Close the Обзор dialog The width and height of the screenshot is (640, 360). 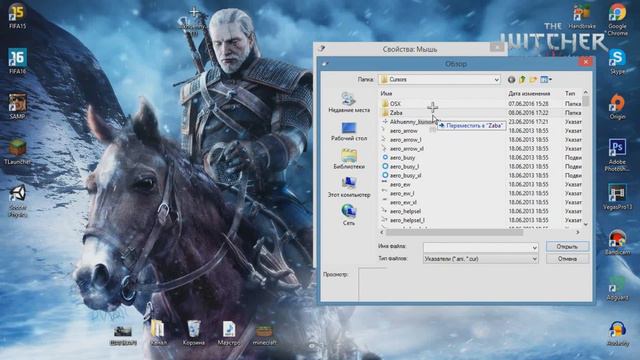pos(585,62)
